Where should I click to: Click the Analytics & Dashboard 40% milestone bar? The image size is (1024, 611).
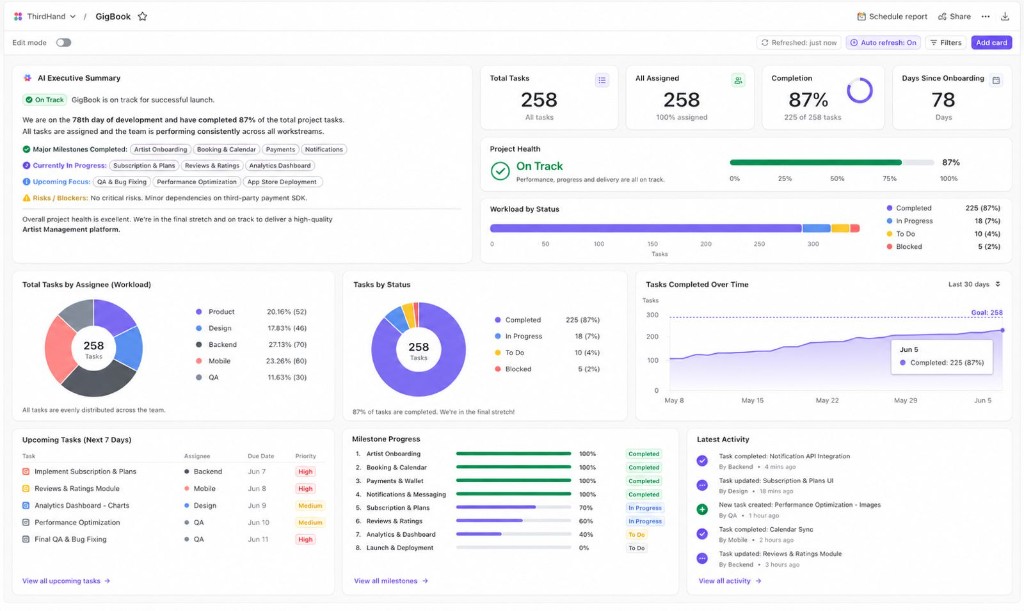[513, 534]
